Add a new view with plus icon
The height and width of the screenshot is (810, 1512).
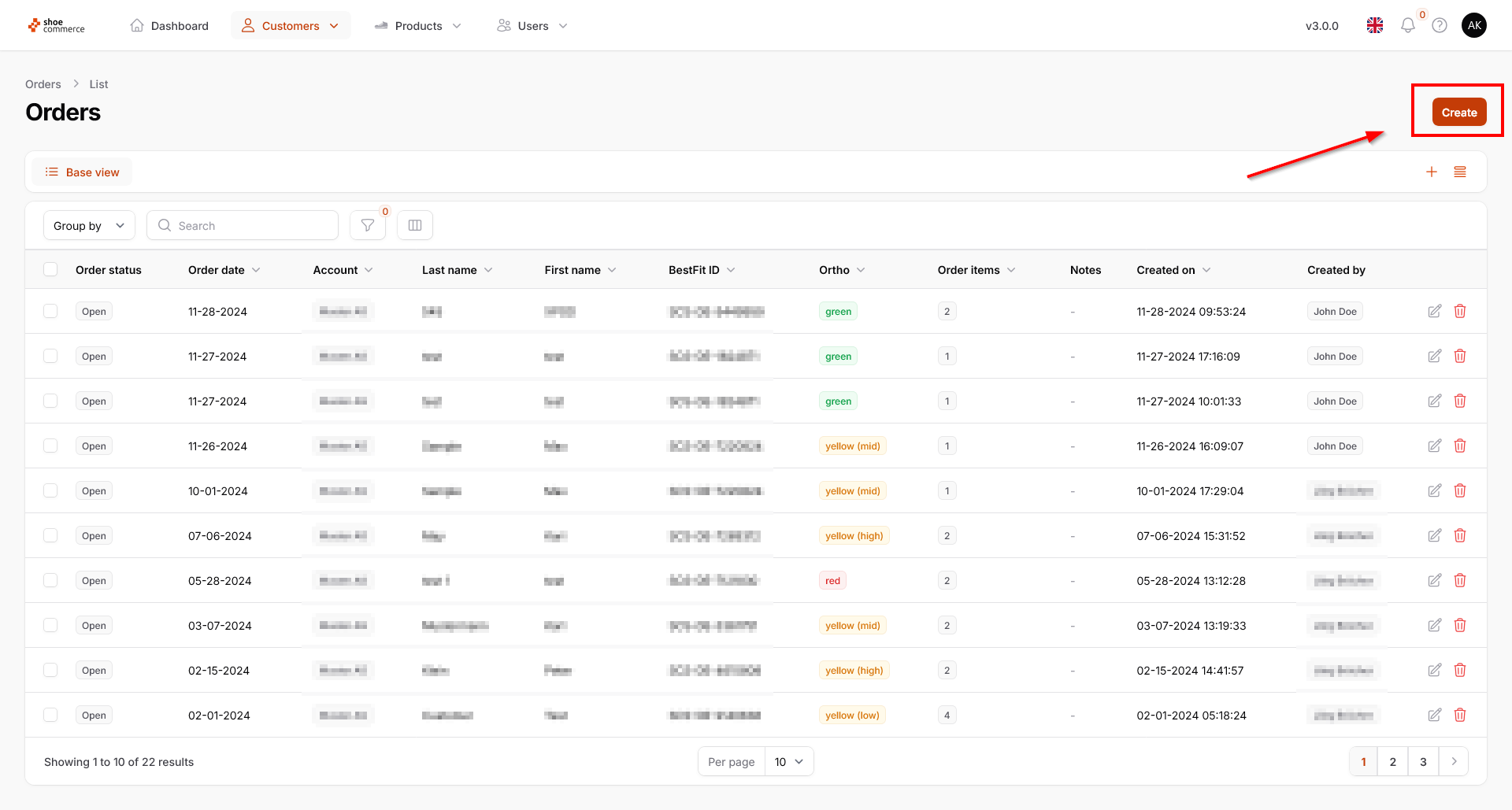pyautogui.click(x=1432, y=172)
